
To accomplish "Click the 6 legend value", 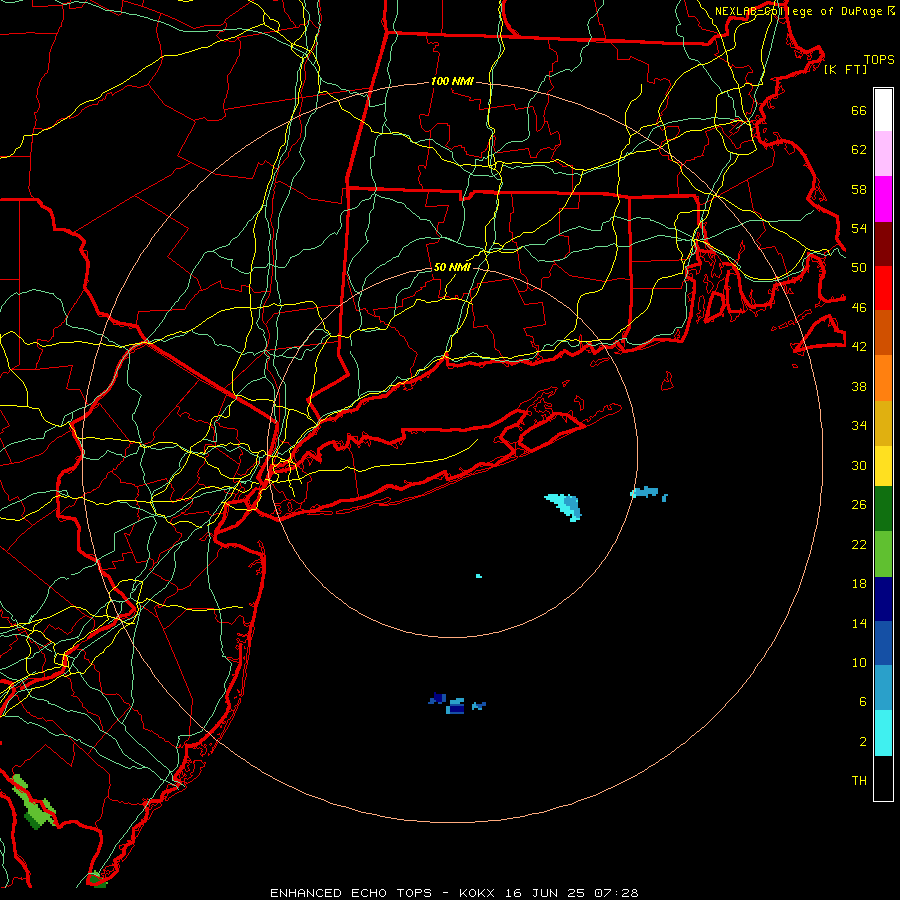I will coord(863,702).
